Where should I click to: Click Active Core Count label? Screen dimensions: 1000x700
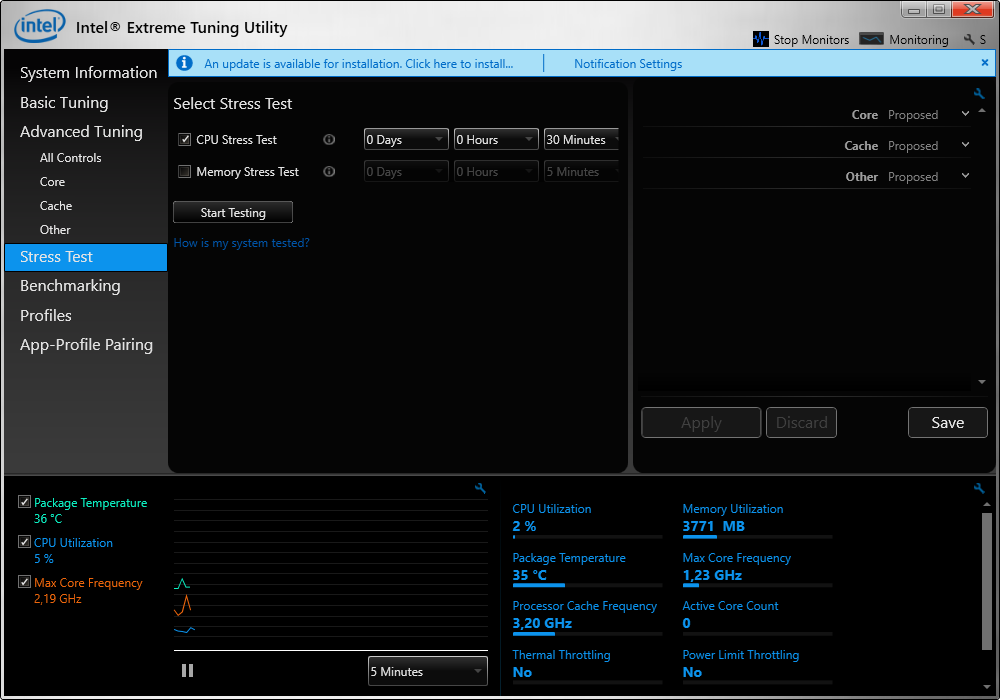click(x=730, y=606)
